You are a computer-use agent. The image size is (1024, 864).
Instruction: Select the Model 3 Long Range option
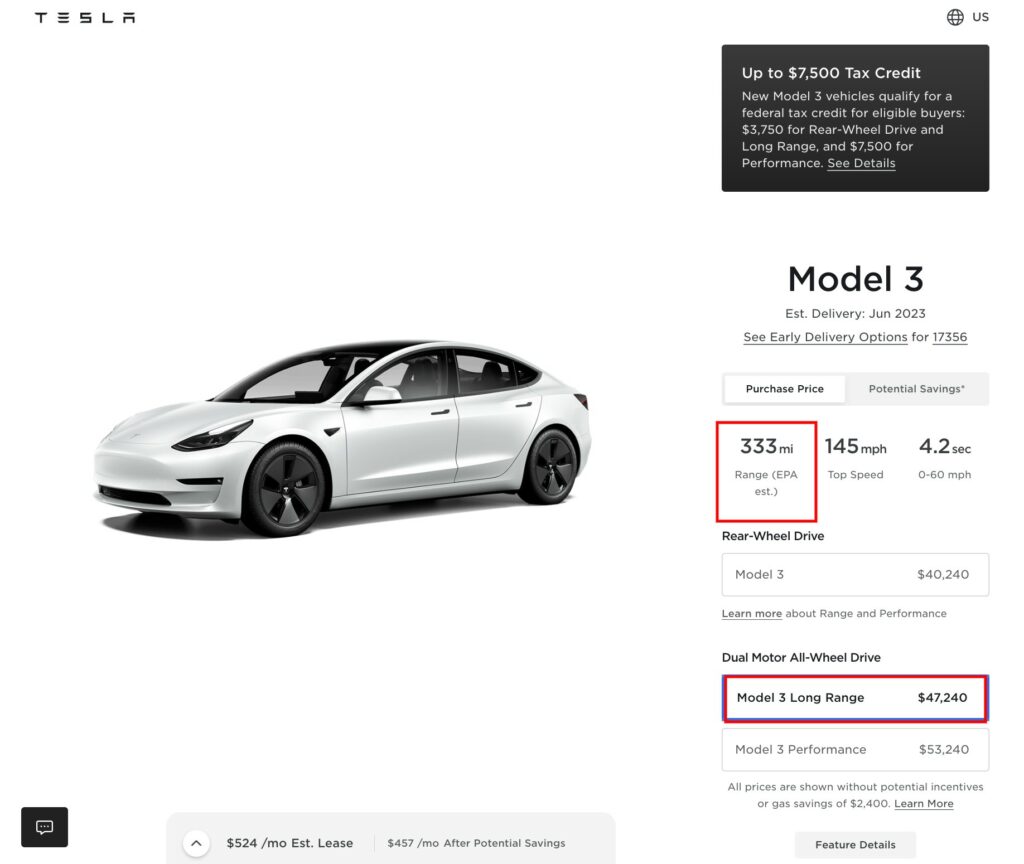(x=855, y=698)
